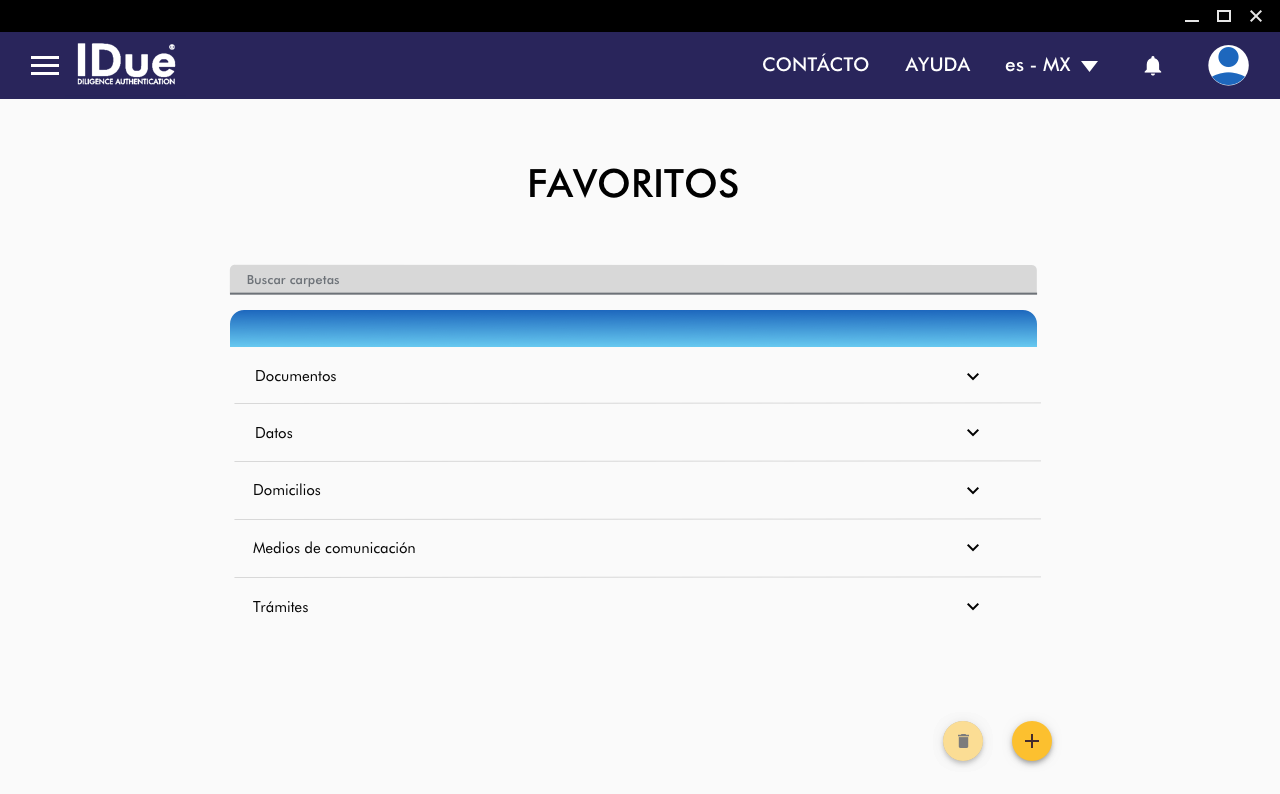Image resolution: width=1280 pixels, height=794 pixels.
Task: Click the Medios de comunicación chevron arrow
Action: coord(973,548)
